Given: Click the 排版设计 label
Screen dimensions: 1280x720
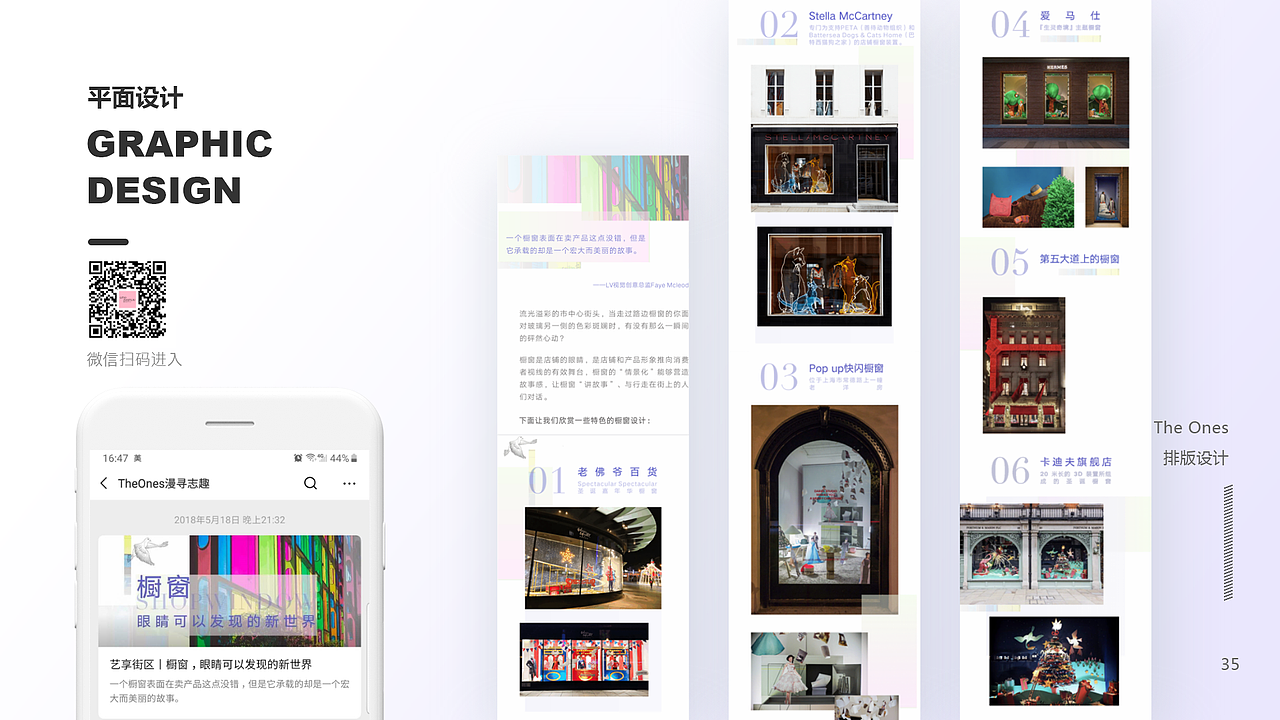Looking at the screenshot, I should 1196,458.
